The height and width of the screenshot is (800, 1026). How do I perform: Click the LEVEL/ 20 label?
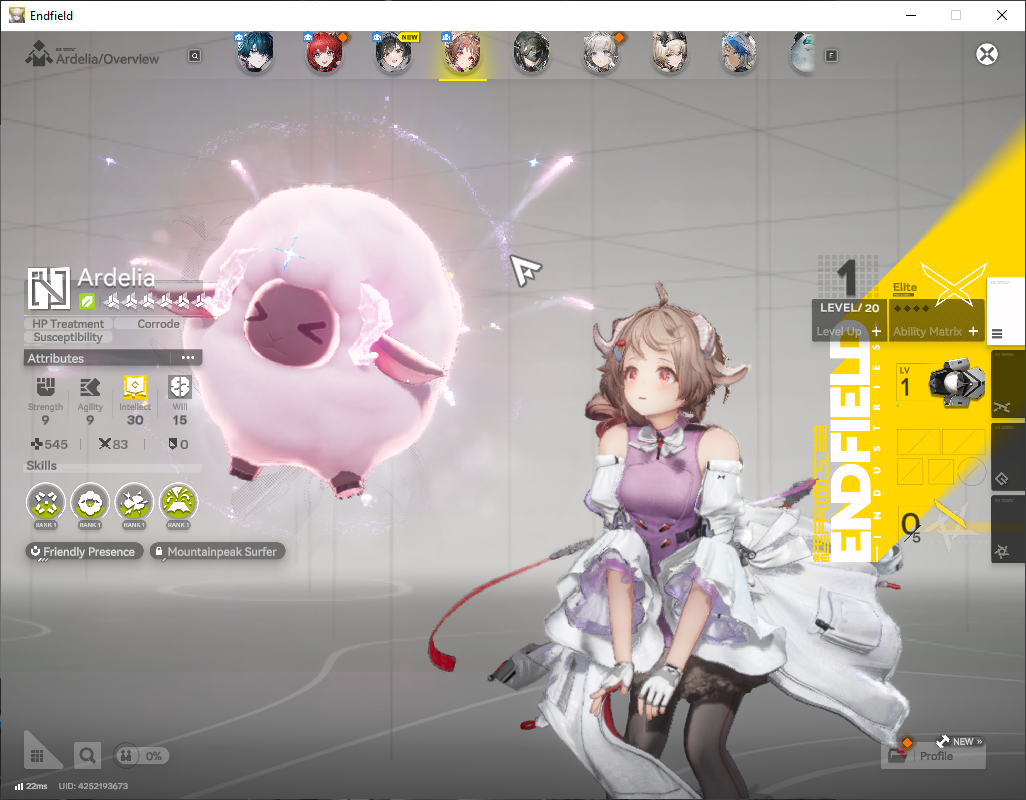[x=849, y=307]
